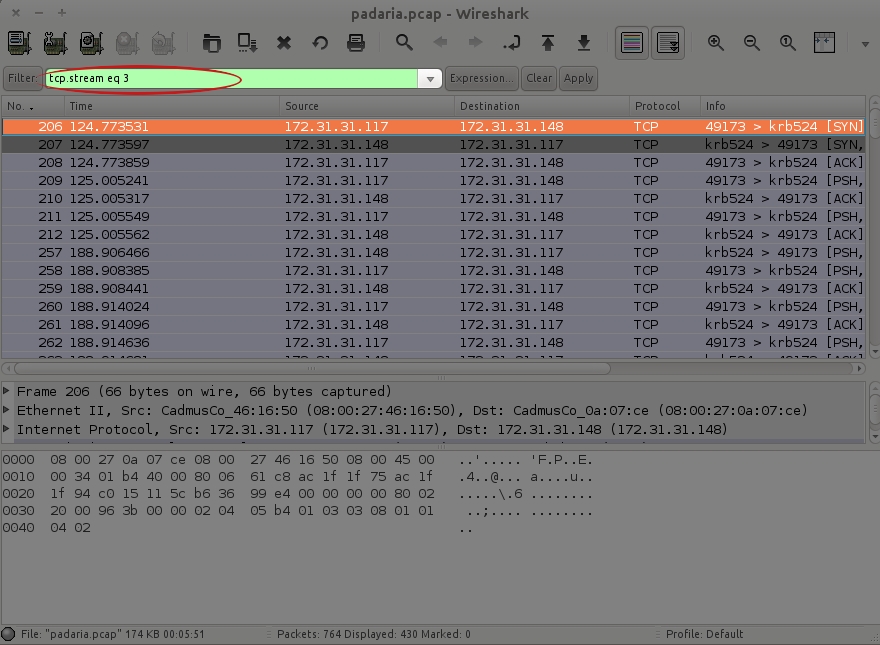The height and width of the screenshot is (645, 880).
Task: Jump to last packet icon
Action: pyautogui.click(x=584, y=43)
